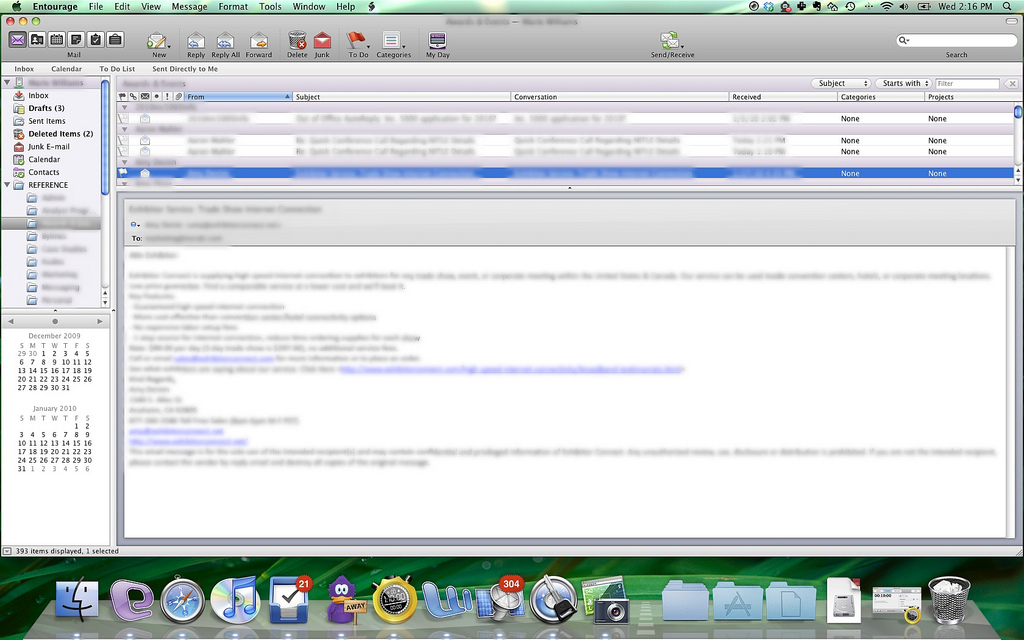Viewport: 1024px width, 640px height.
Task: Open the File menu
Action: pyautogui.click(x=96, y=7)
